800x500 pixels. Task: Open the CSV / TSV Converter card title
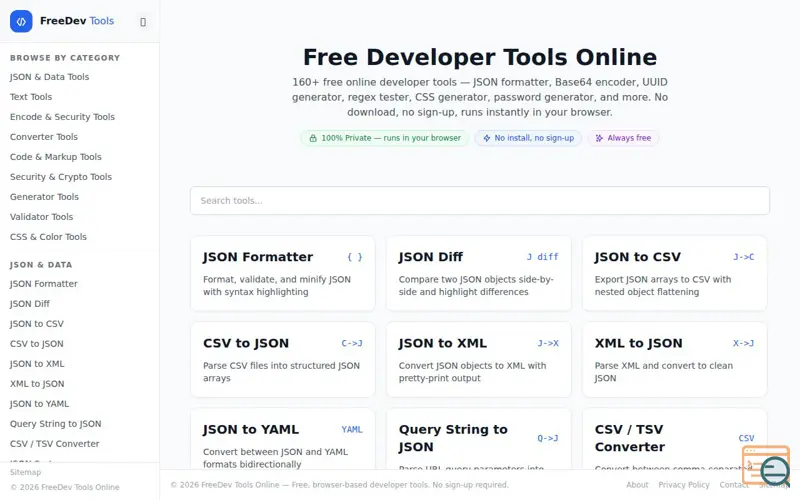tap(630, 438)
